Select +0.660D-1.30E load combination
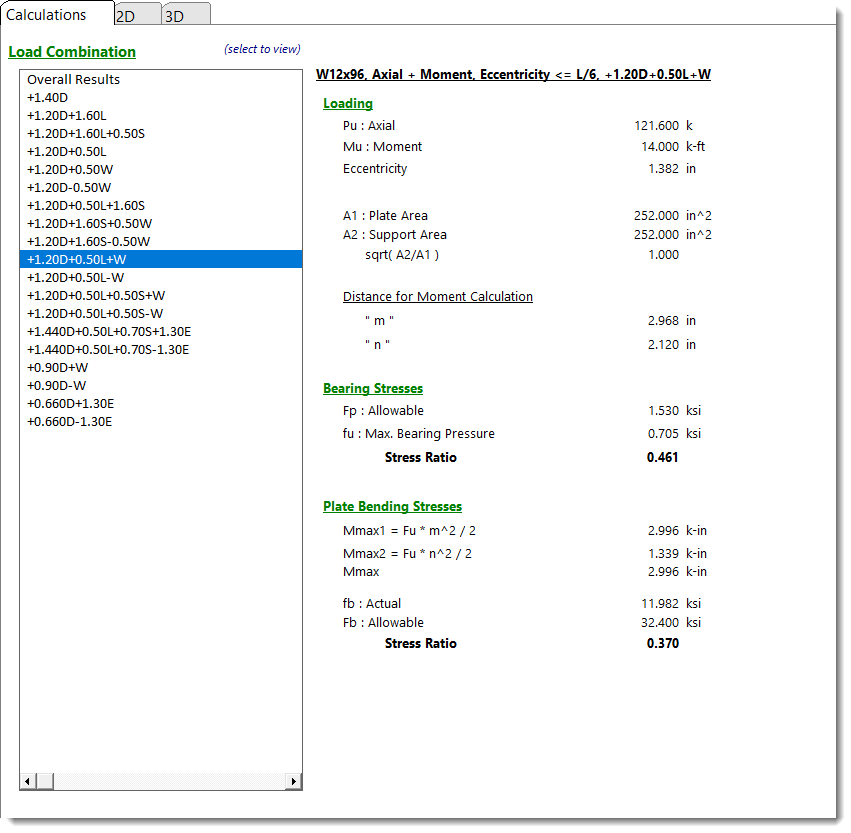Screen dimensions: 851x833 (x=69, y=422)
